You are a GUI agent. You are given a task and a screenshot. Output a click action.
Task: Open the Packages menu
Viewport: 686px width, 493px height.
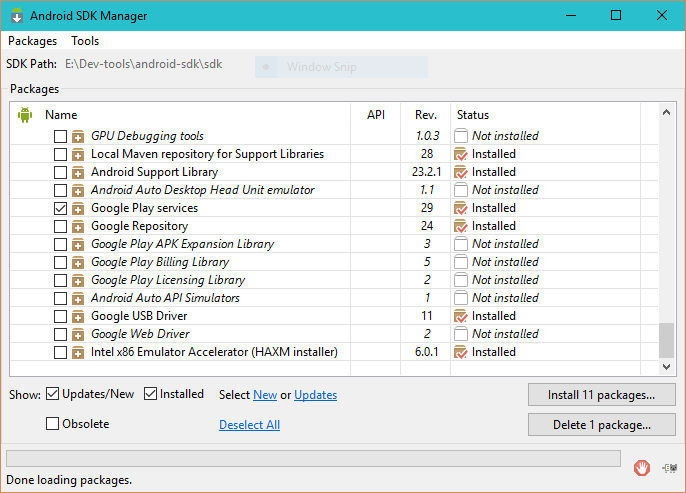click(32, 41)
